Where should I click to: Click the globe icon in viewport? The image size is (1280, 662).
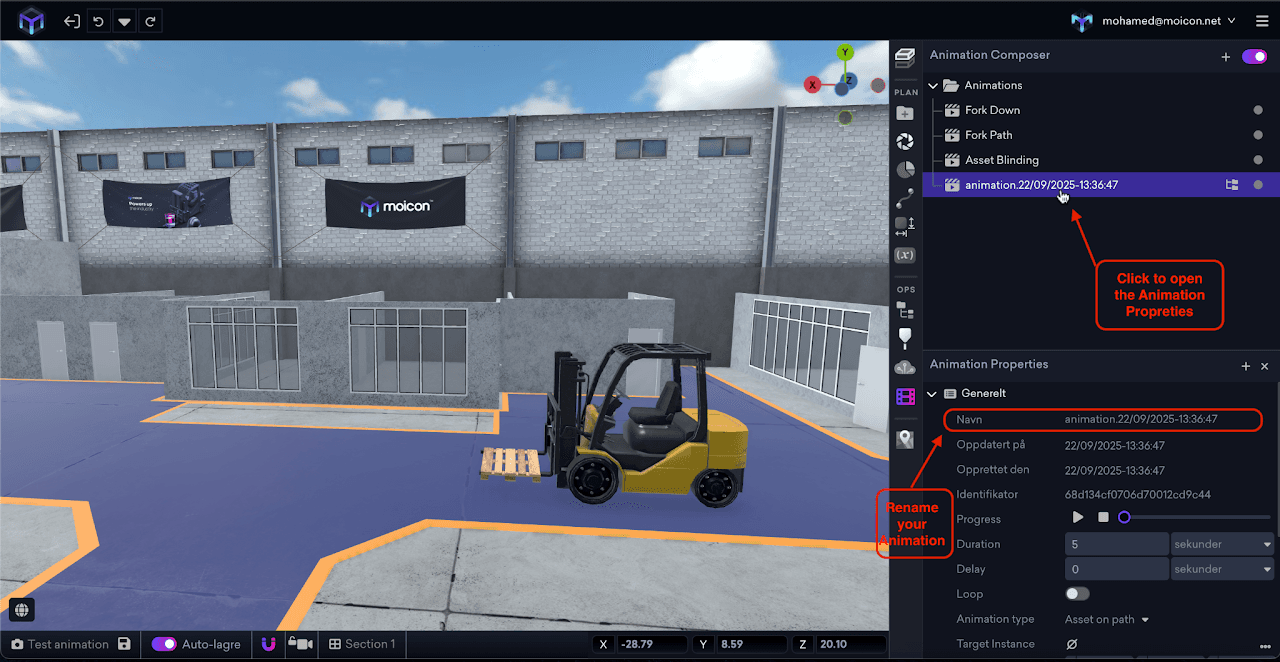pyautogui.click(x=22, y=609)
